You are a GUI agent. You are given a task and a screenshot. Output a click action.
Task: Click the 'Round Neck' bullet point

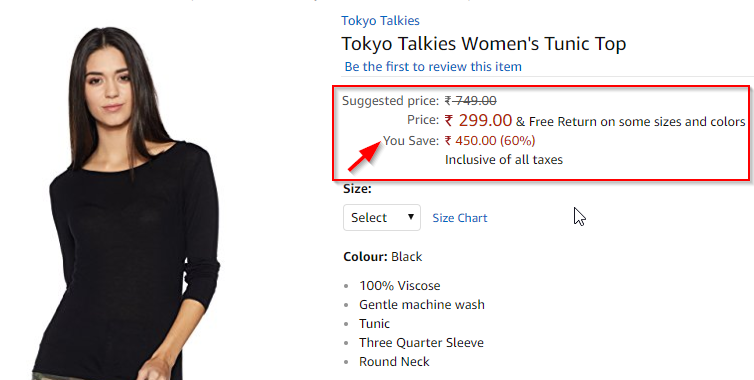click(394, 362)
